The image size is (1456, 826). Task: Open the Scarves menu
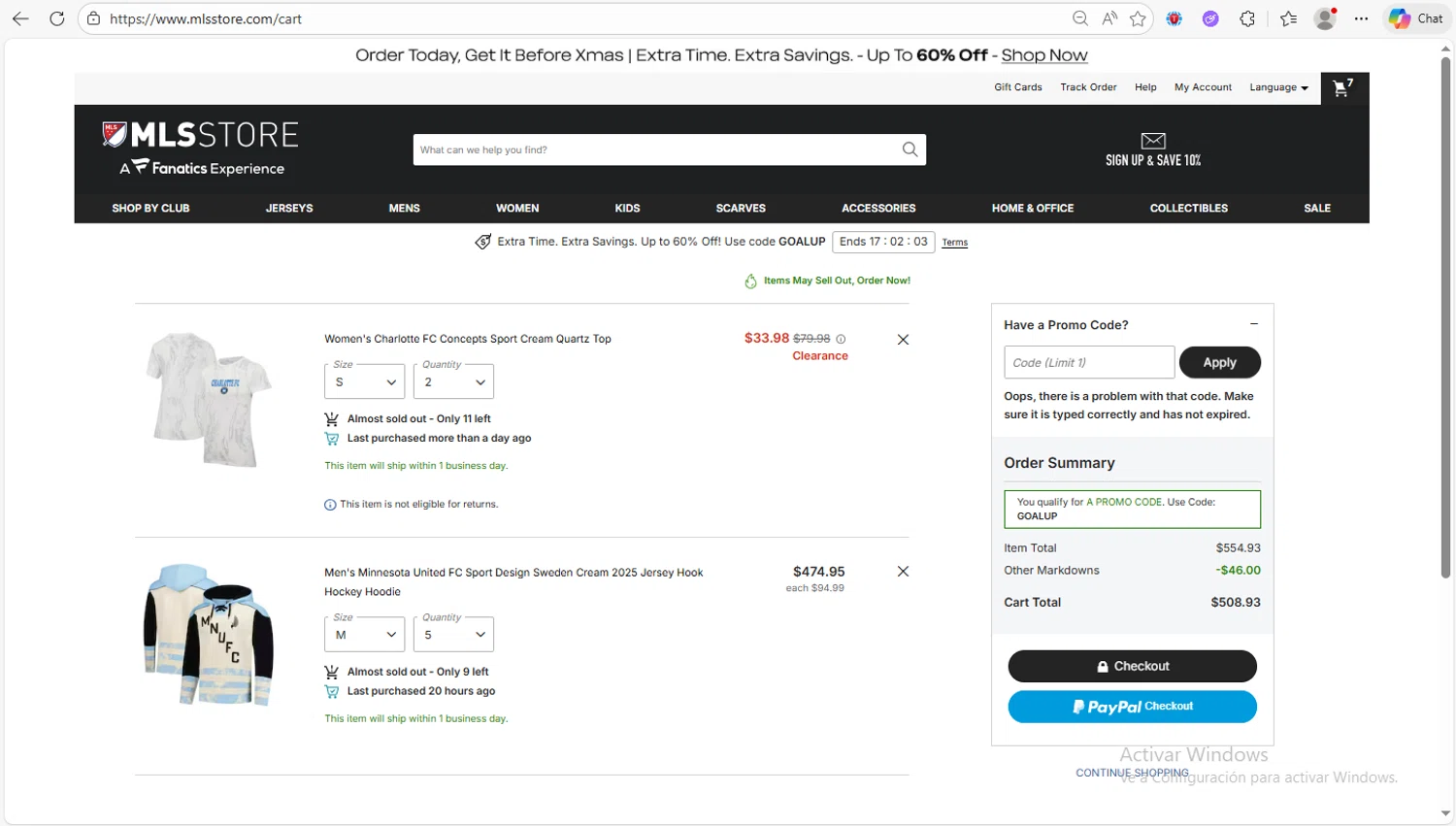[741, 208]
